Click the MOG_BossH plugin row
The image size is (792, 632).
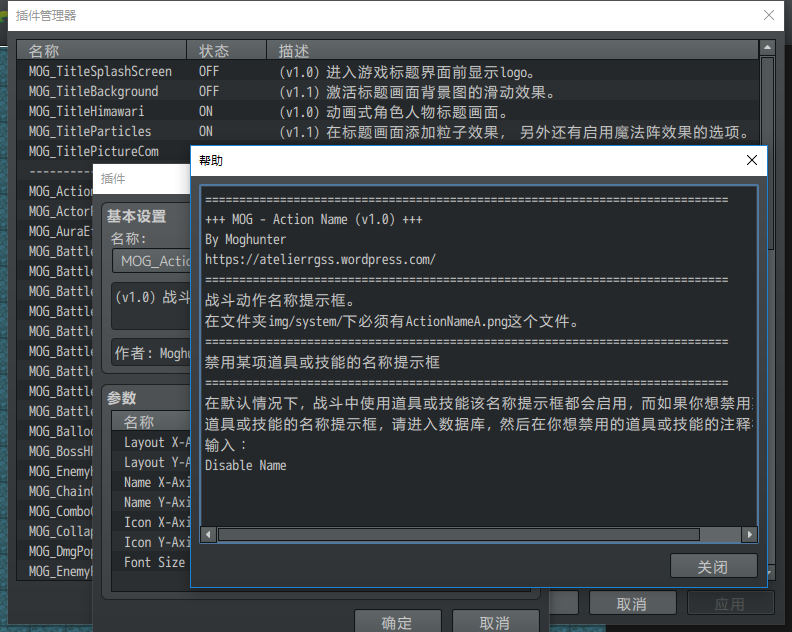[x=55, y=451]
